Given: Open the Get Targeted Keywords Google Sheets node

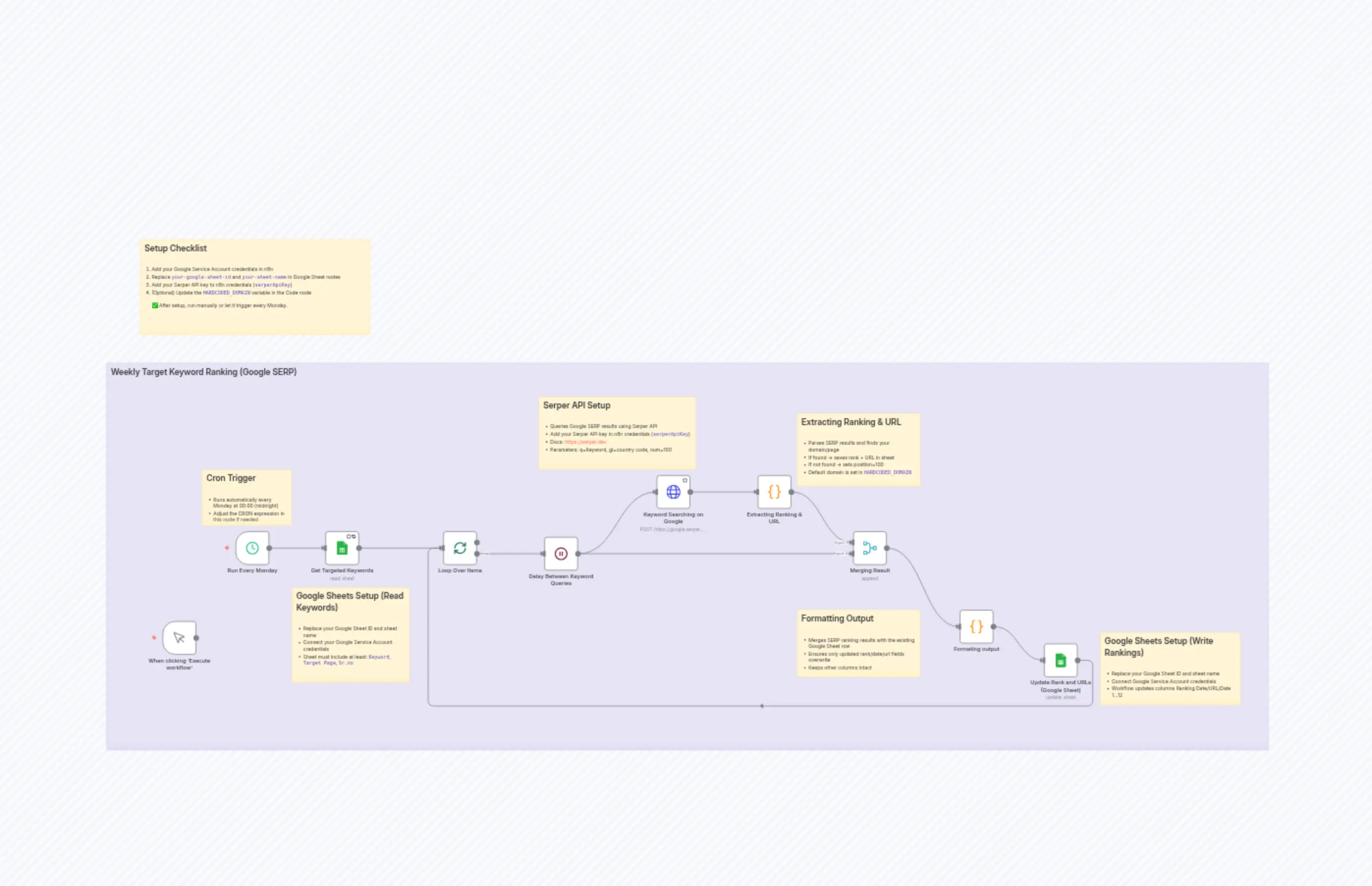Looking at the screenshot, I should point(342,547).
